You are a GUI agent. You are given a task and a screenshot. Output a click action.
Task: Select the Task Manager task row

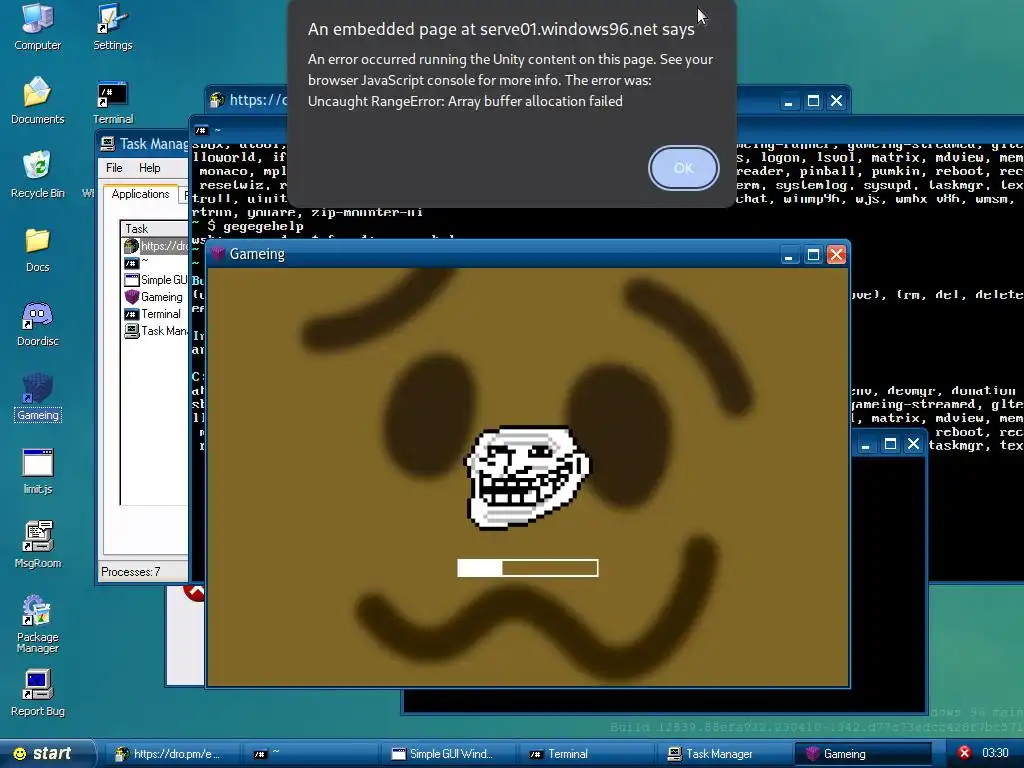[157, 331]
